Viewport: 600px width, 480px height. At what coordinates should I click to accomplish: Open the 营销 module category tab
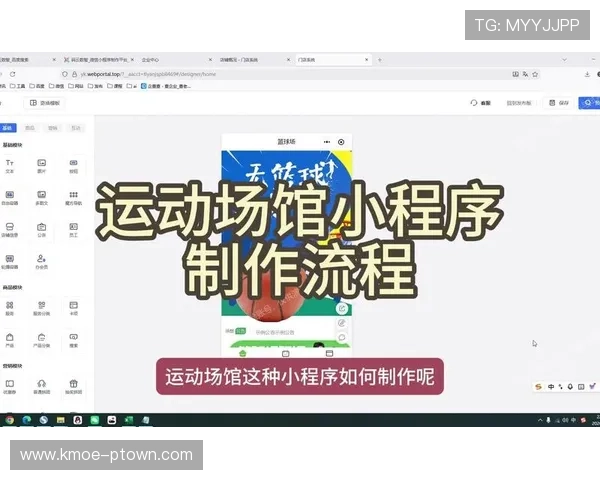coord(53,128)
